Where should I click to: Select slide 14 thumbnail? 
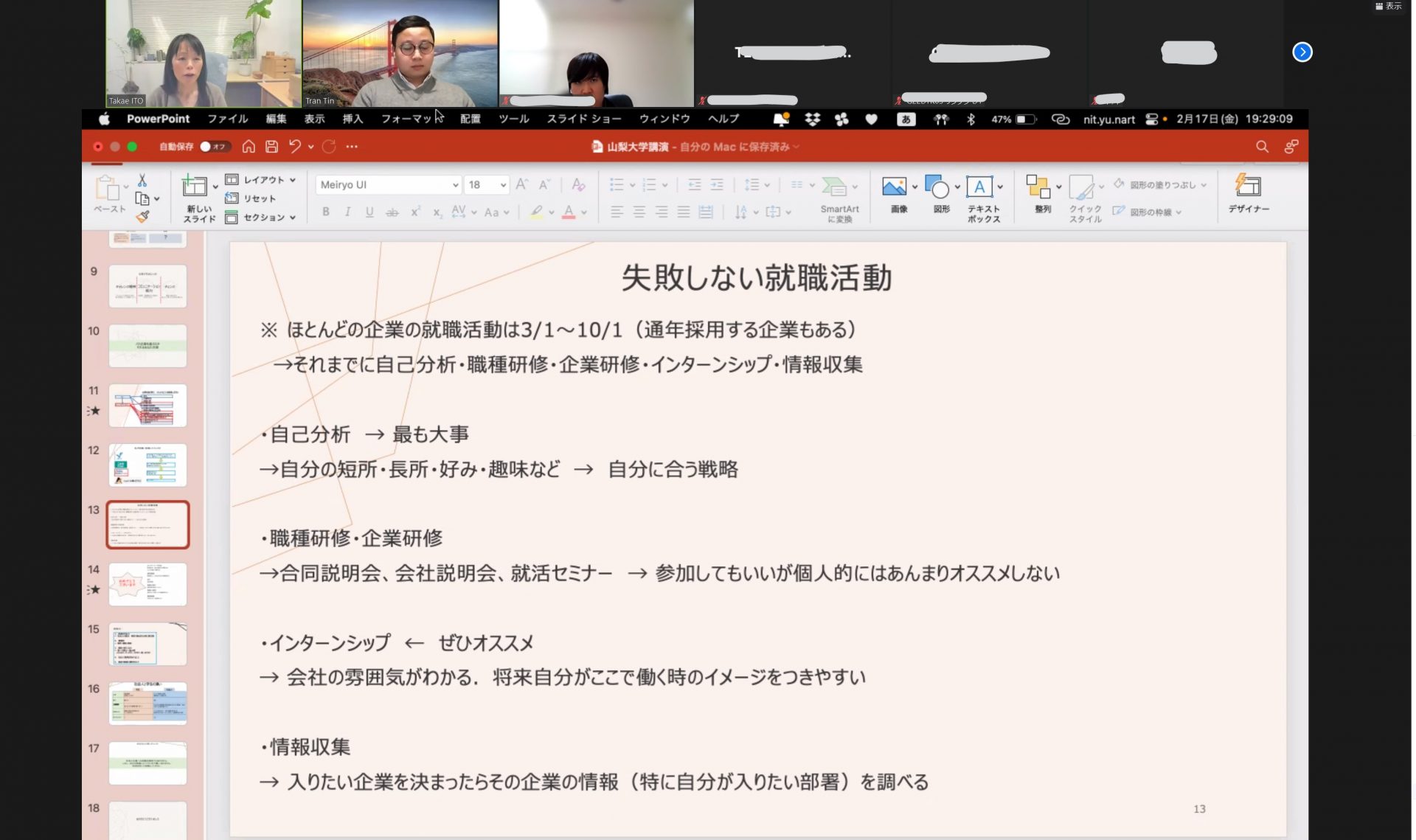pyautogui.click(x=147, y=584)
